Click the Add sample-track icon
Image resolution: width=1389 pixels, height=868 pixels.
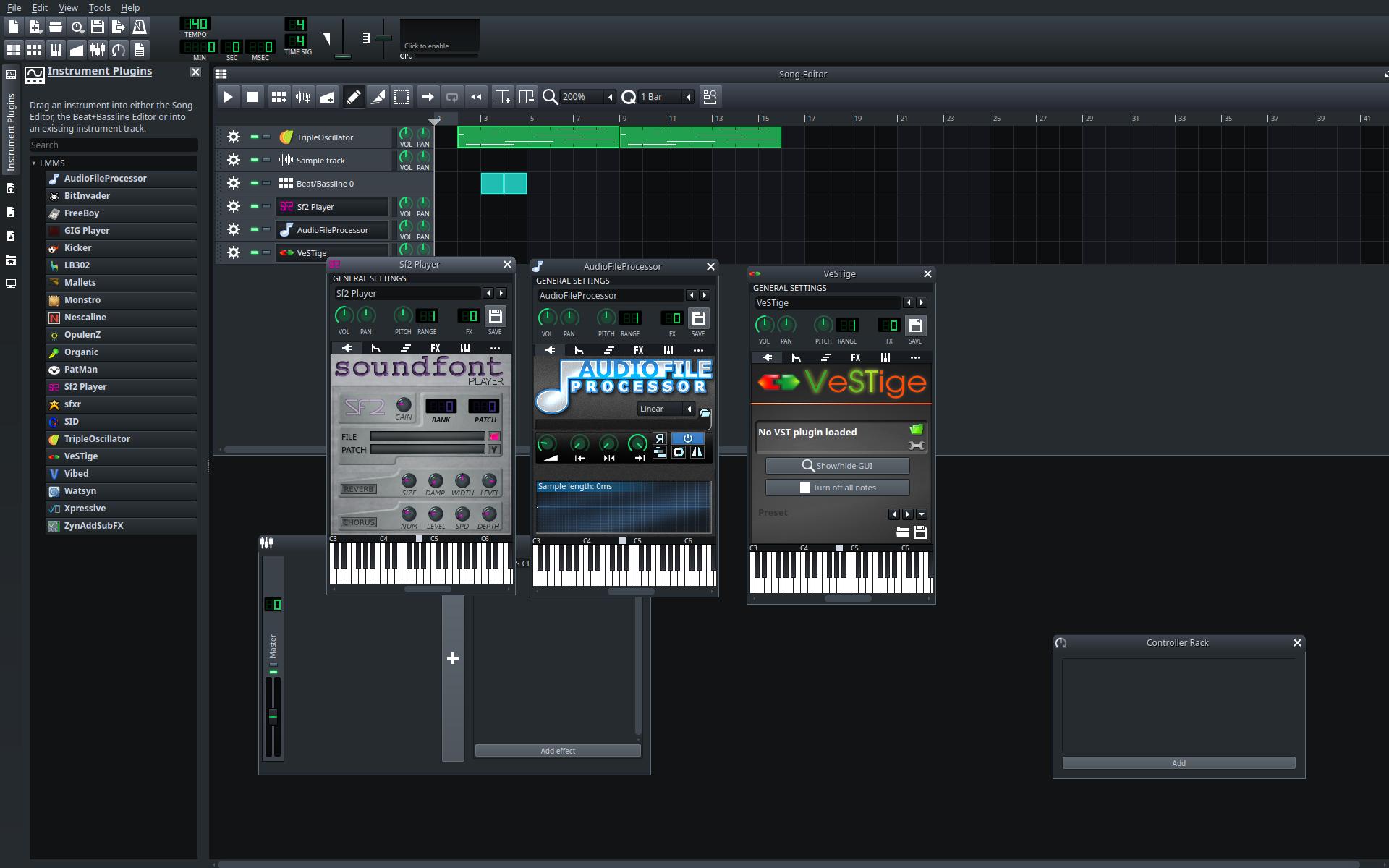point(303,97)
